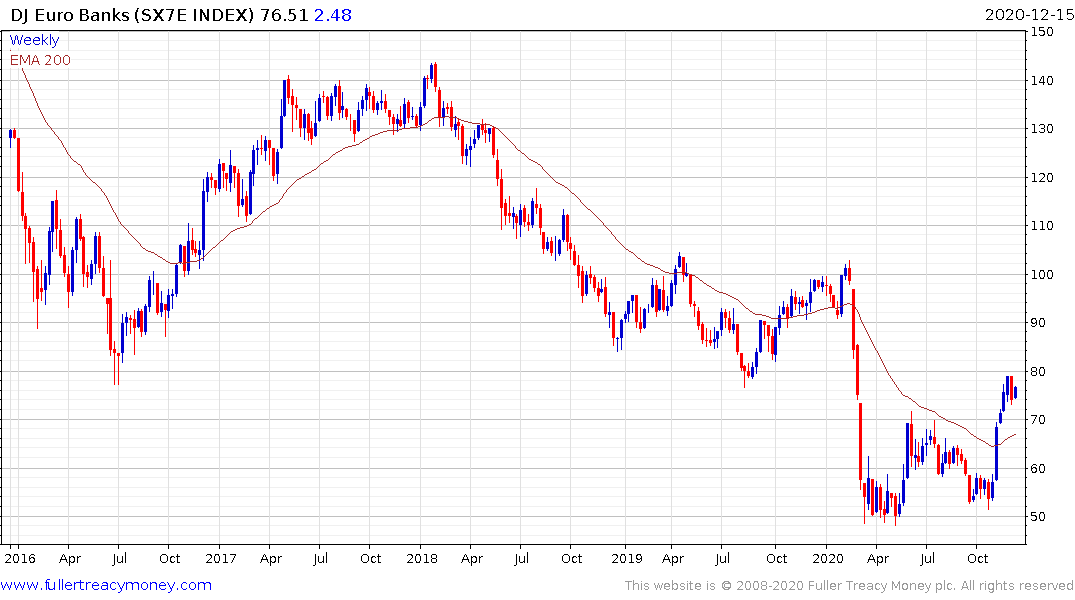Click the copyright notice text
Screen dimensions: 1075x600
tap(849, 586)
